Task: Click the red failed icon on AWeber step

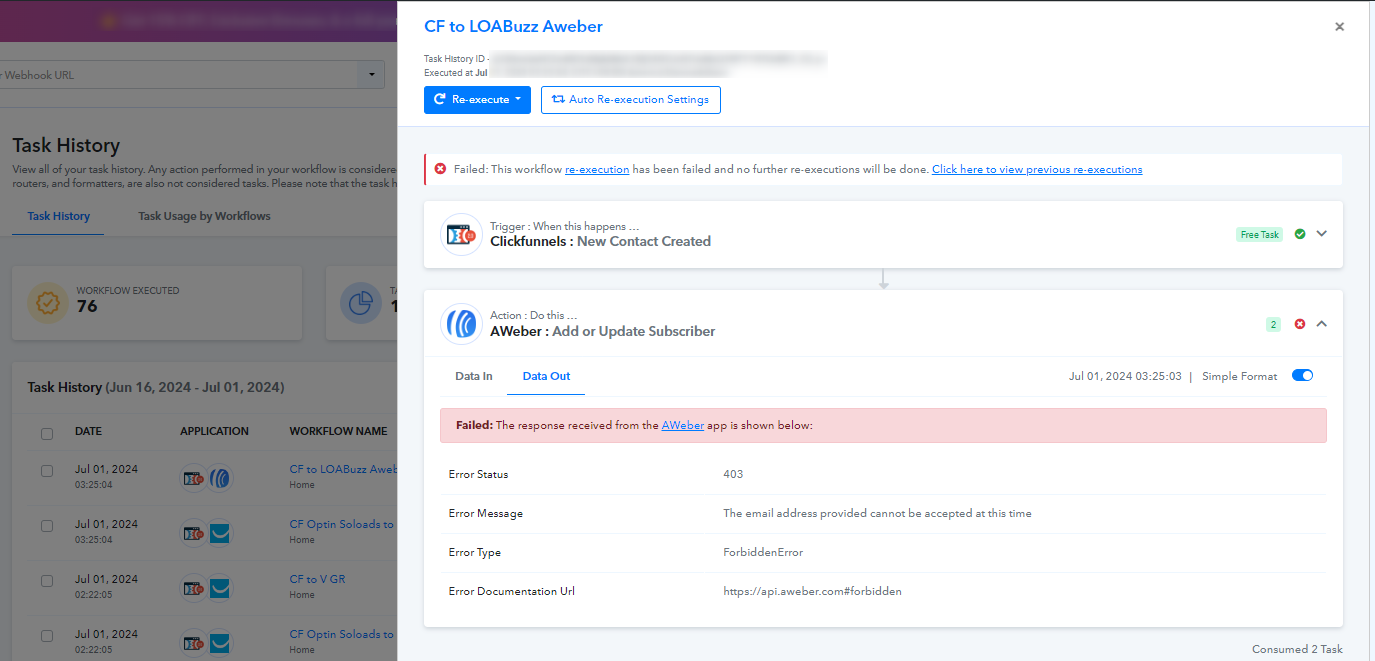Action: [x=1300, y=324]
